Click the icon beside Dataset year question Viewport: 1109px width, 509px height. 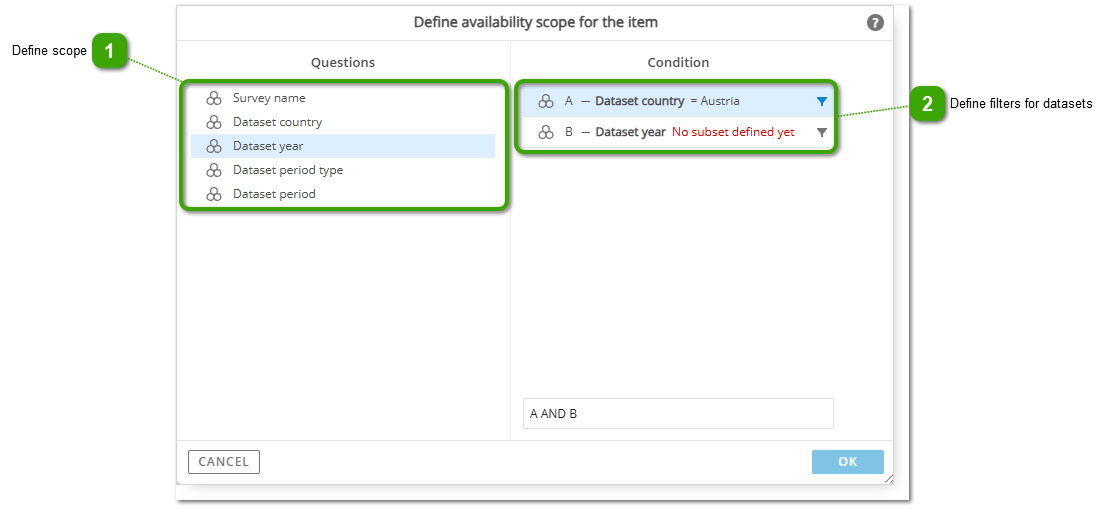point(214,146)
